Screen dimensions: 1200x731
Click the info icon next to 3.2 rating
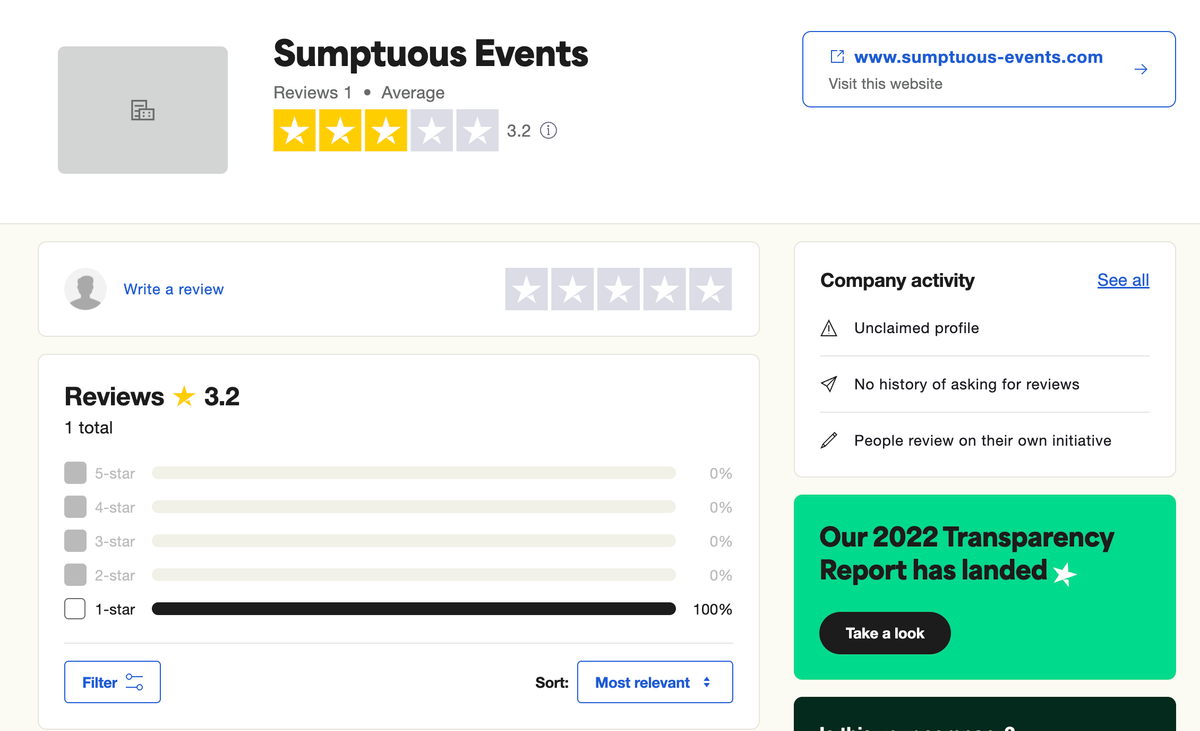coord(548,130)
